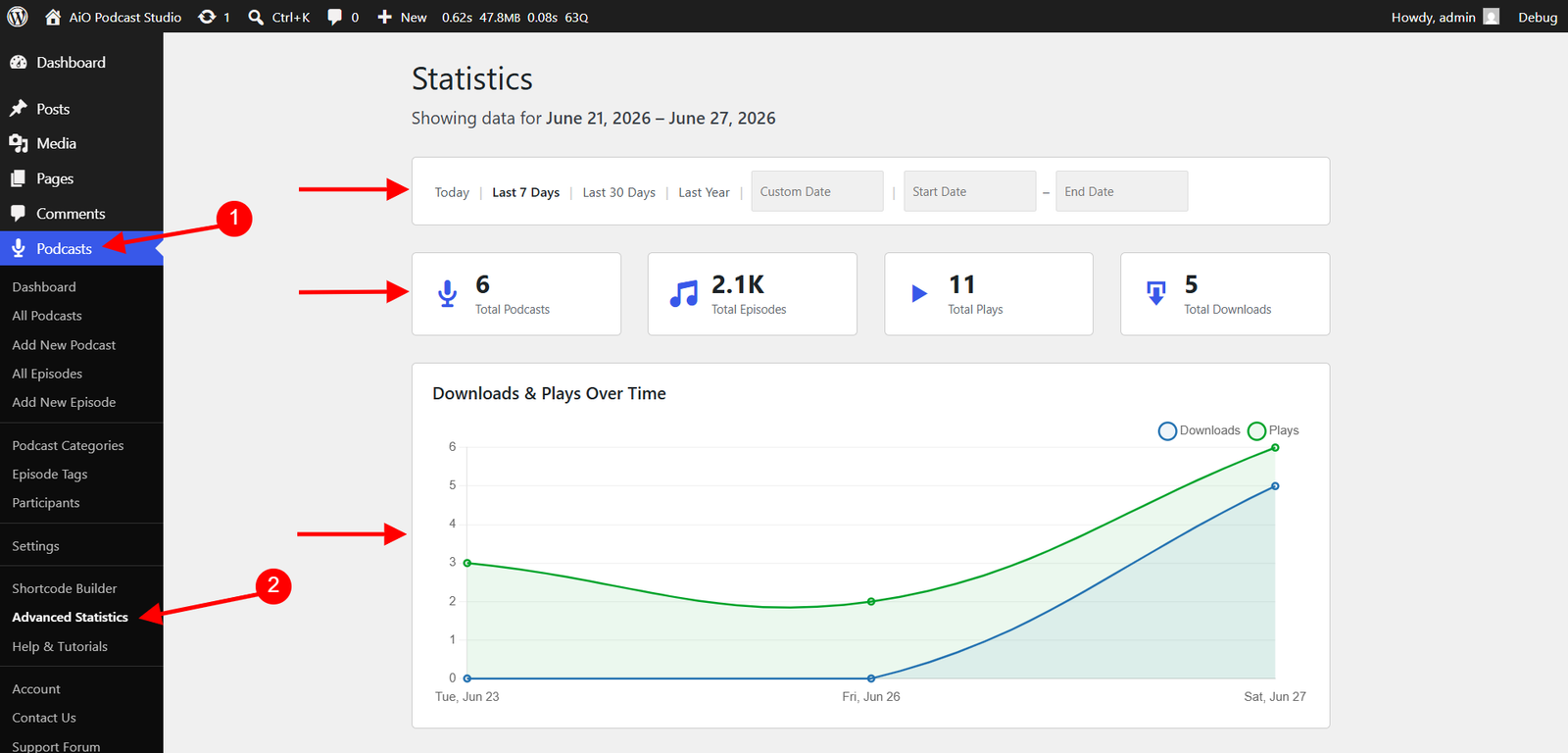Select the Today date range

tap(452, 192)
